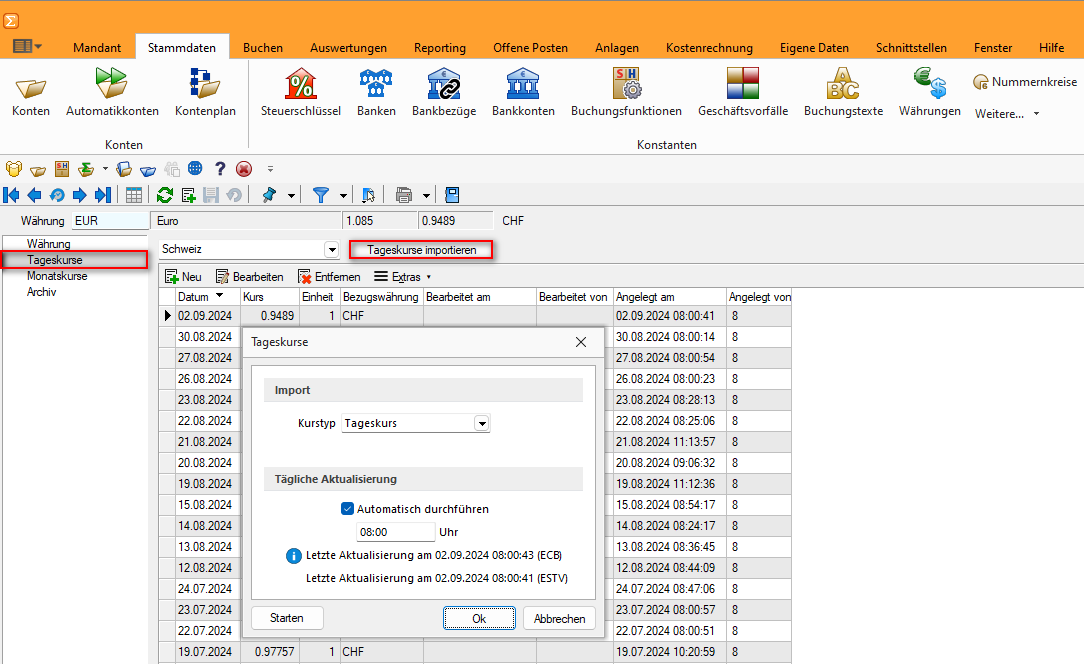Open the Reporting tab
Image resolution: width=1084 pixels, height=664 pixels.
point(440,48)
